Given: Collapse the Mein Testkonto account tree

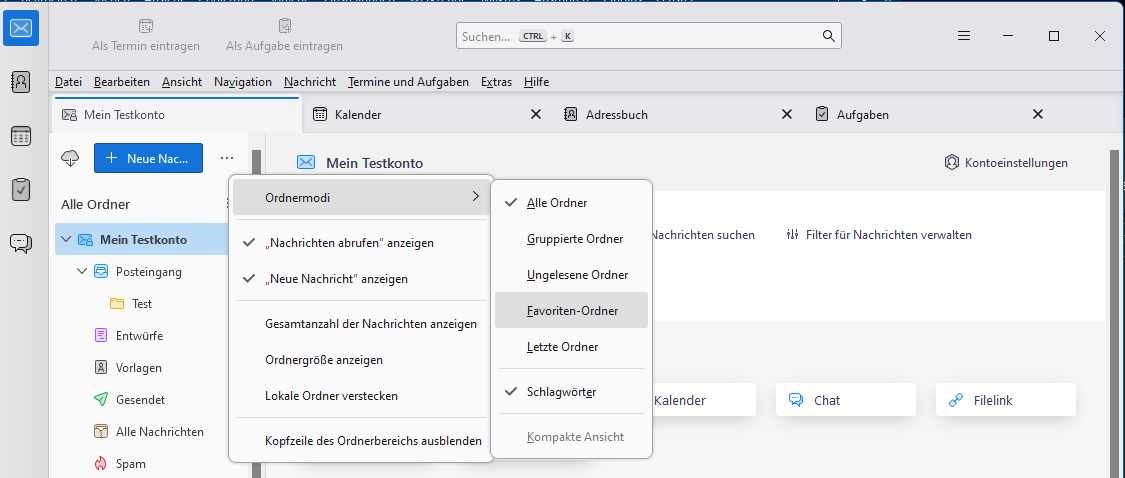Looking at the screenshot, I should point(66,240).
